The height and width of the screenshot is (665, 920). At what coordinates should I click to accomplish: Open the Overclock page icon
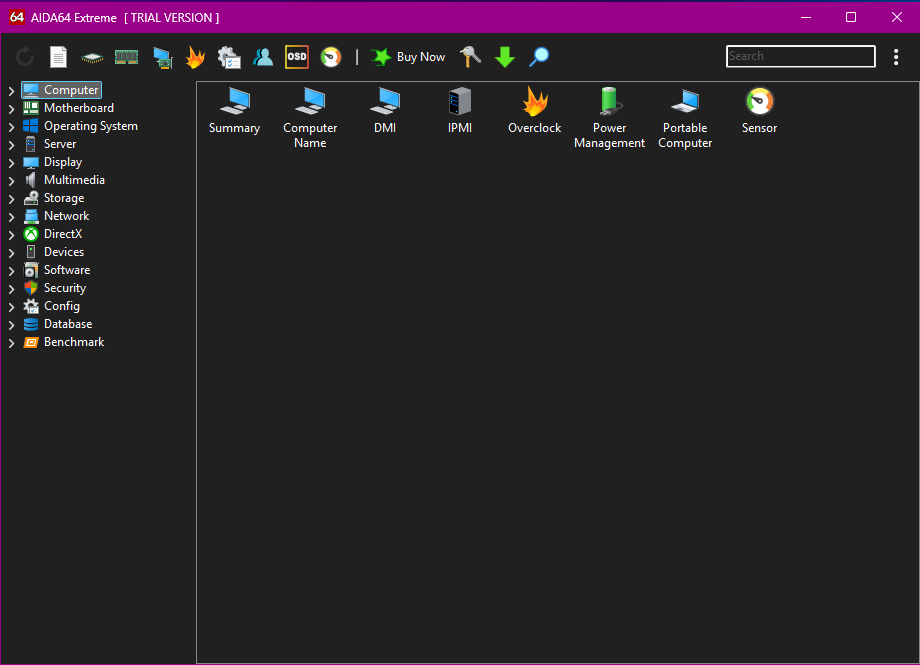point(535,111)
